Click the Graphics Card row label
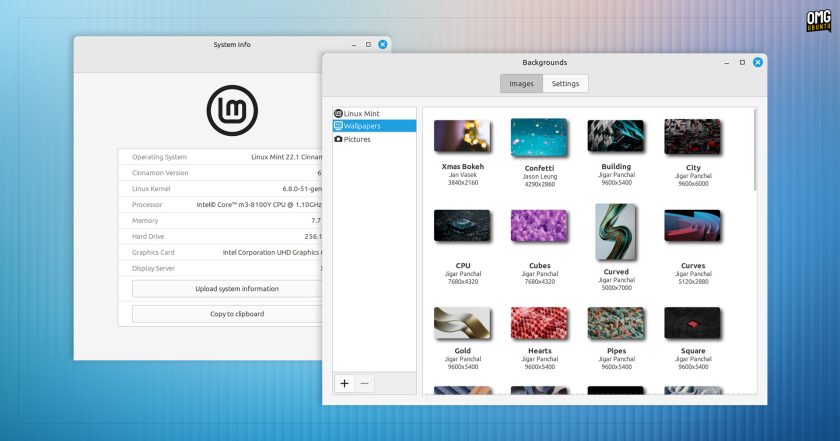Image resolution: width=840 pixels, height=441 pixels. [x=153, y=252]
